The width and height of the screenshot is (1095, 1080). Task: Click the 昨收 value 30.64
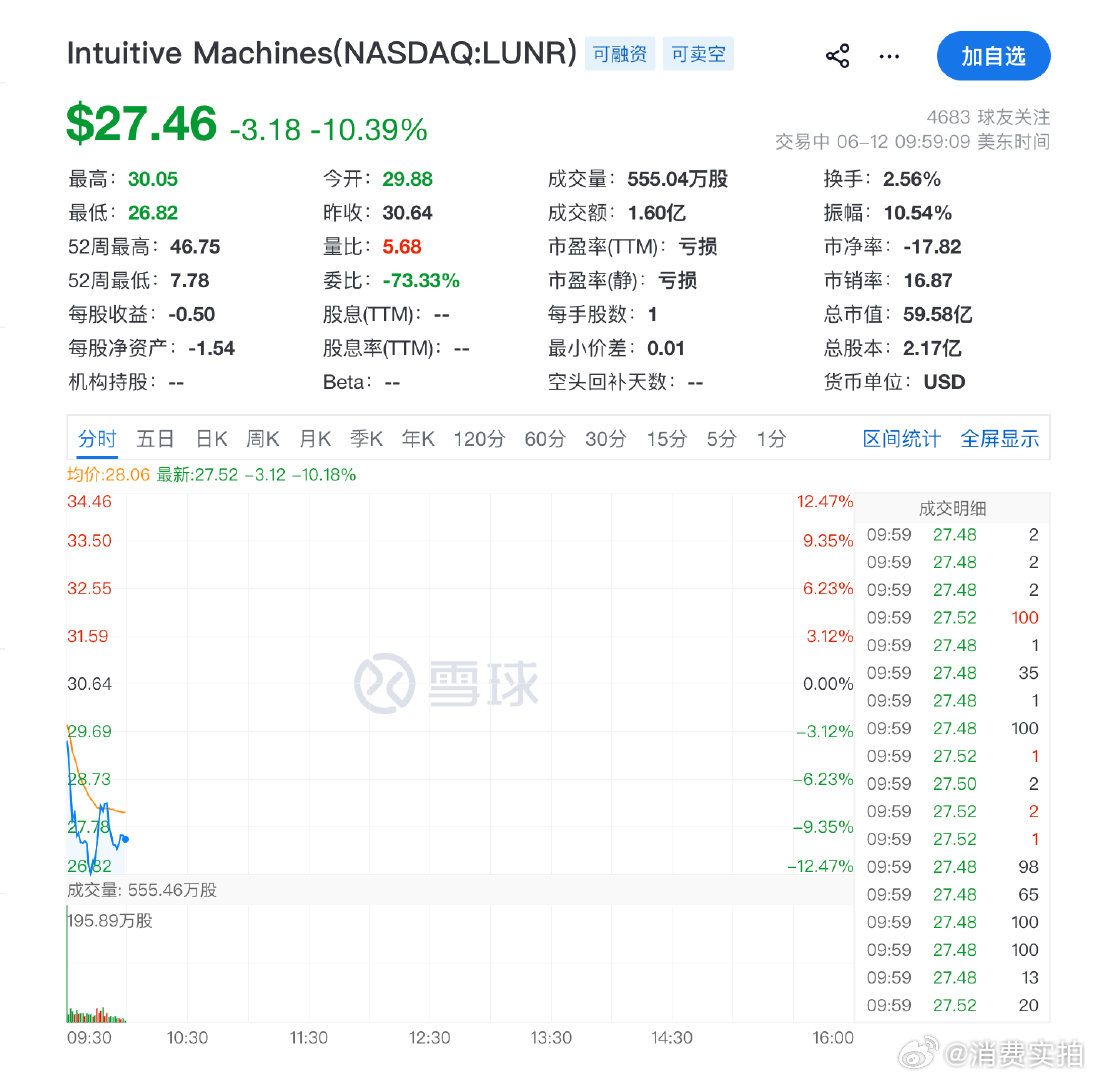(x=408, y=213)
